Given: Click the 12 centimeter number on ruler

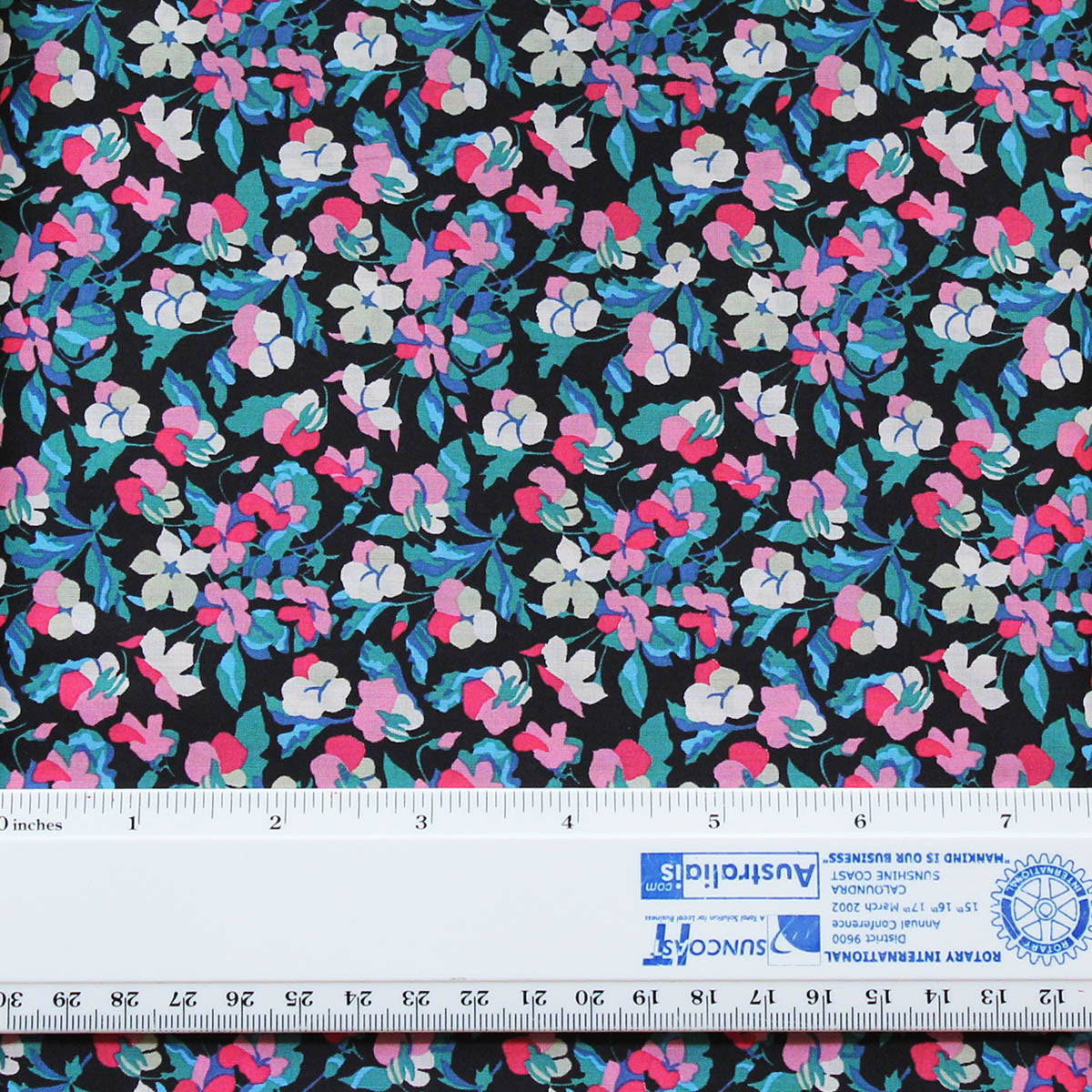Looking at the screenshot, I should click(1050, 996).
